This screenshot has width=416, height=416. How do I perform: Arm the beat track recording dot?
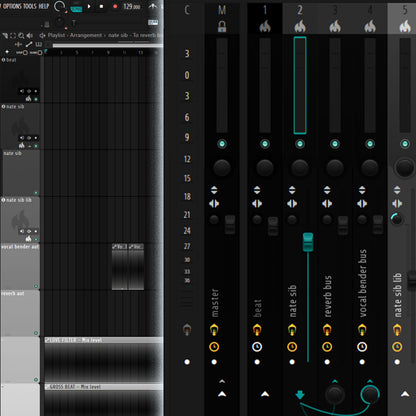click(257, 362)
